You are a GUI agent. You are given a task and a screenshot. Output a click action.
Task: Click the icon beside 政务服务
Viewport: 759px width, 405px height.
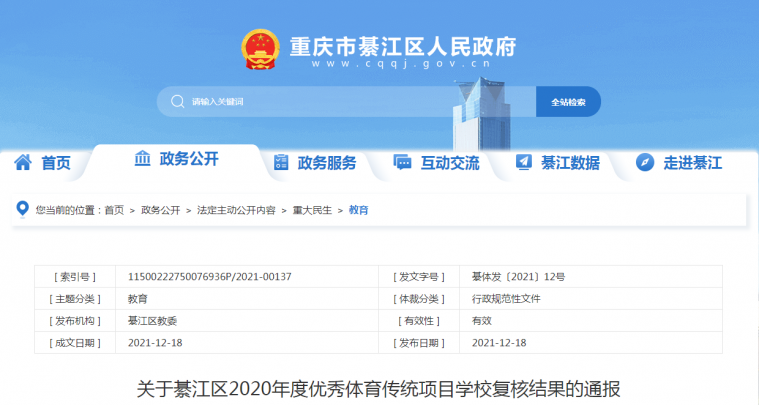click(x=281, y=162)
